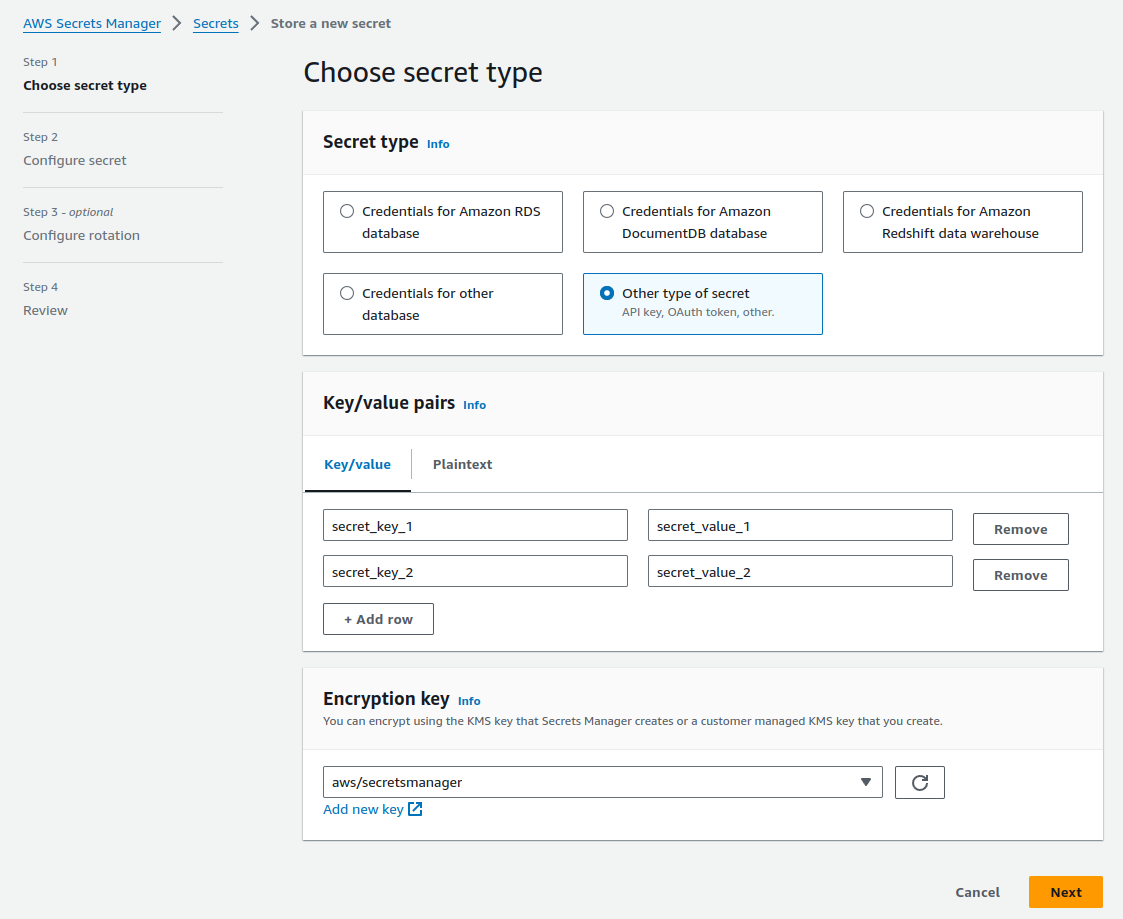Image resolution: width=1123 pixels, height=919 pixels.
Task: Click Step 1 Choose secret type in sidebar
Action: pyautogui.click(x=85, y=85)
